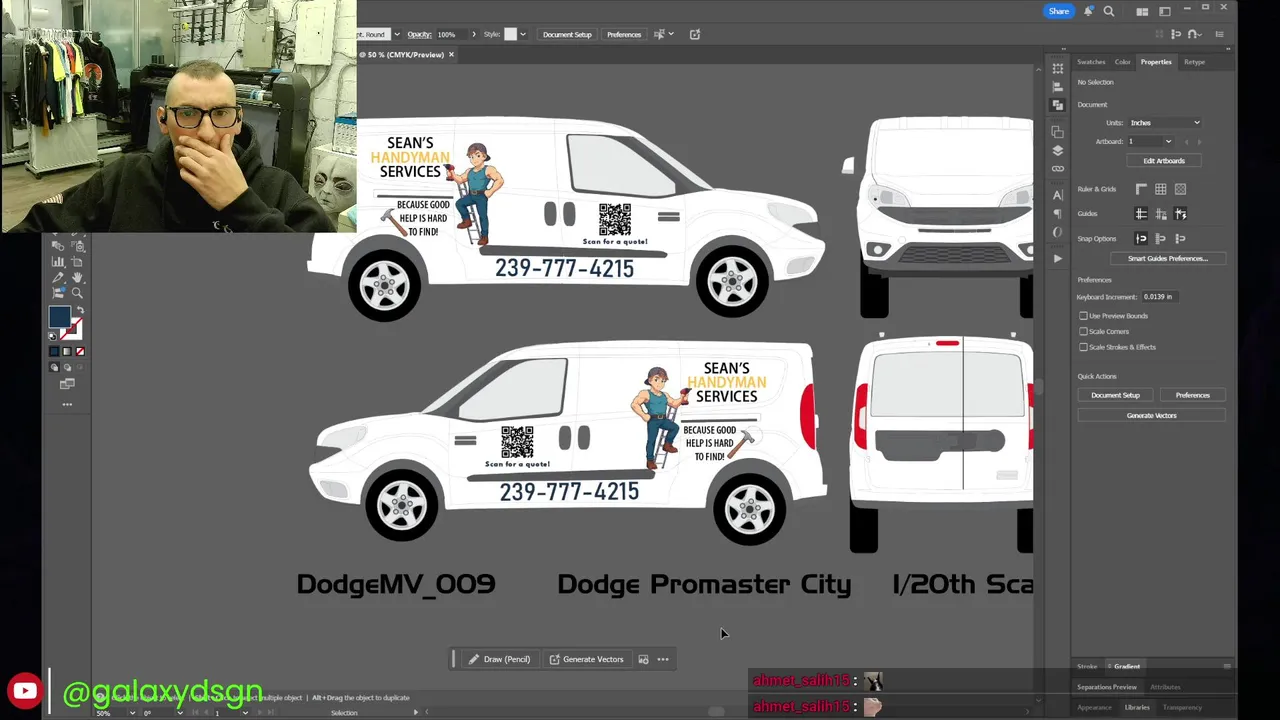Click the search magnifier icon at top
Image resolution: width=1280 pixels, height=720 pixels.
pyautogui.click(x=1108, y=11)
